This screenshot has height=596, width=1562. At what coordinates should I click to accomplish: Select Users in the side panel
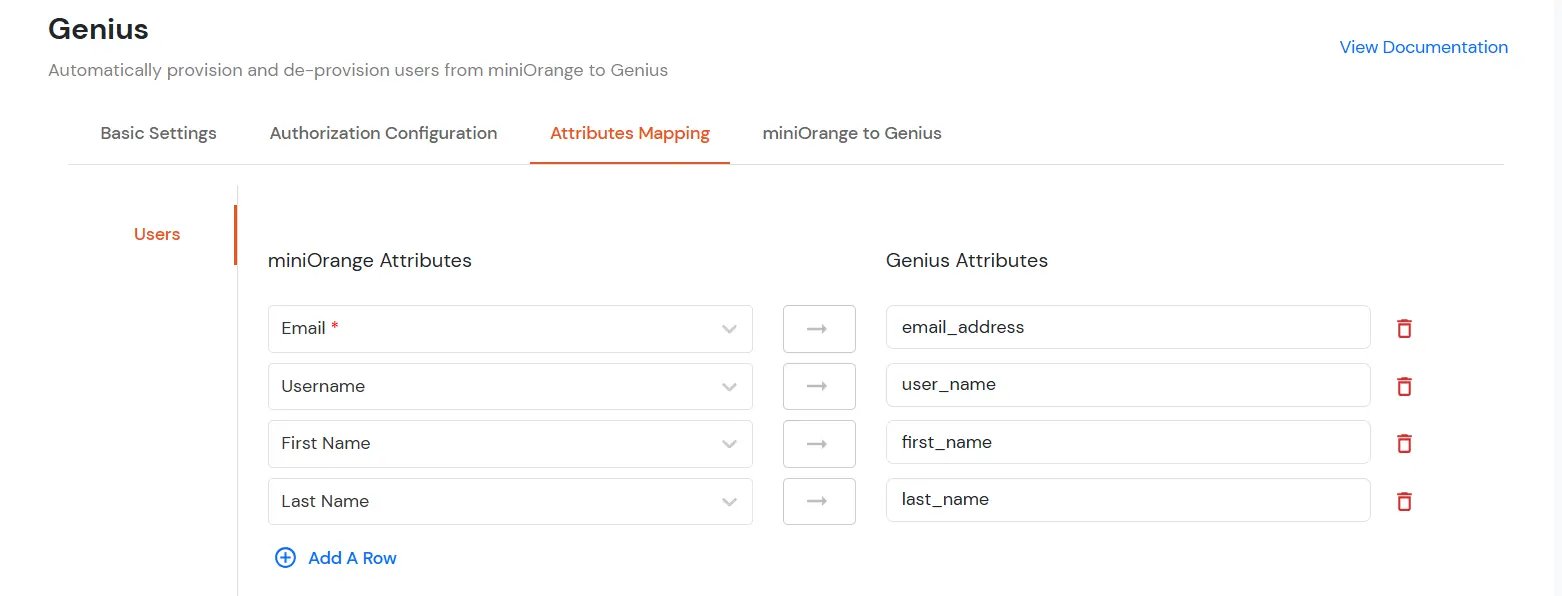tap(157, 234)
